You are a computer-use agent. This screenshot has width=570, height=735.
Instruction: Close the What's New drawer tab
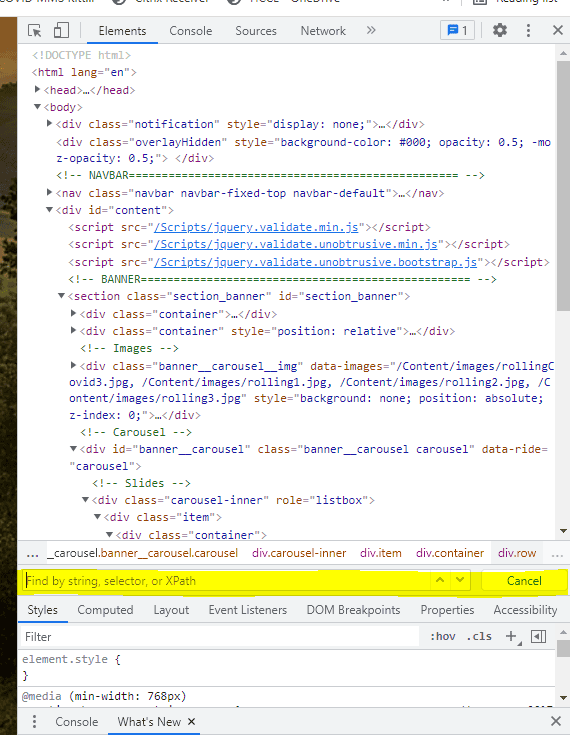coord(191,721)
